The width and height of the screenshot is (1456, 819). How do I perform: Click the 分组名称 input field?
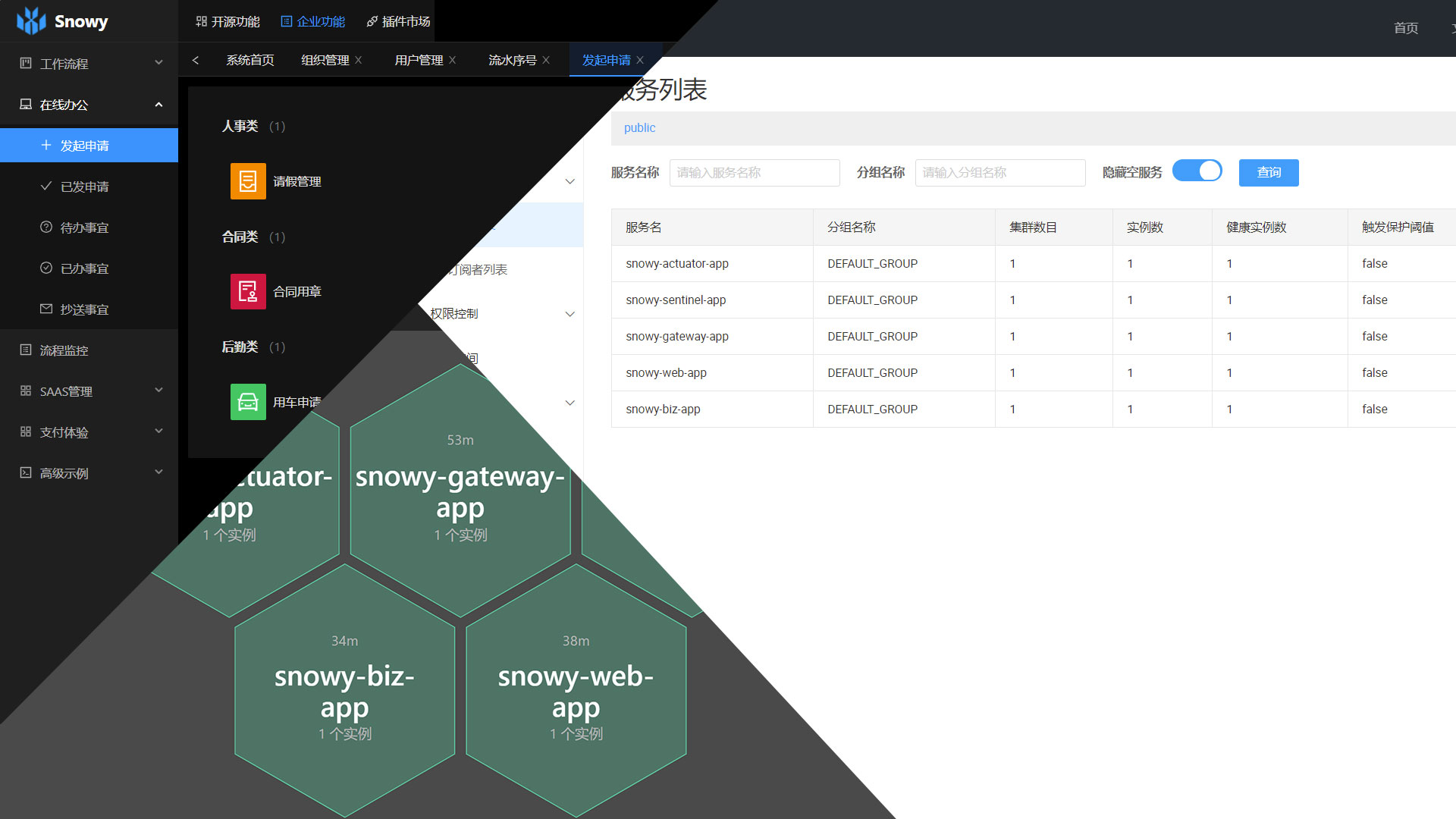tap(1000, 172)
